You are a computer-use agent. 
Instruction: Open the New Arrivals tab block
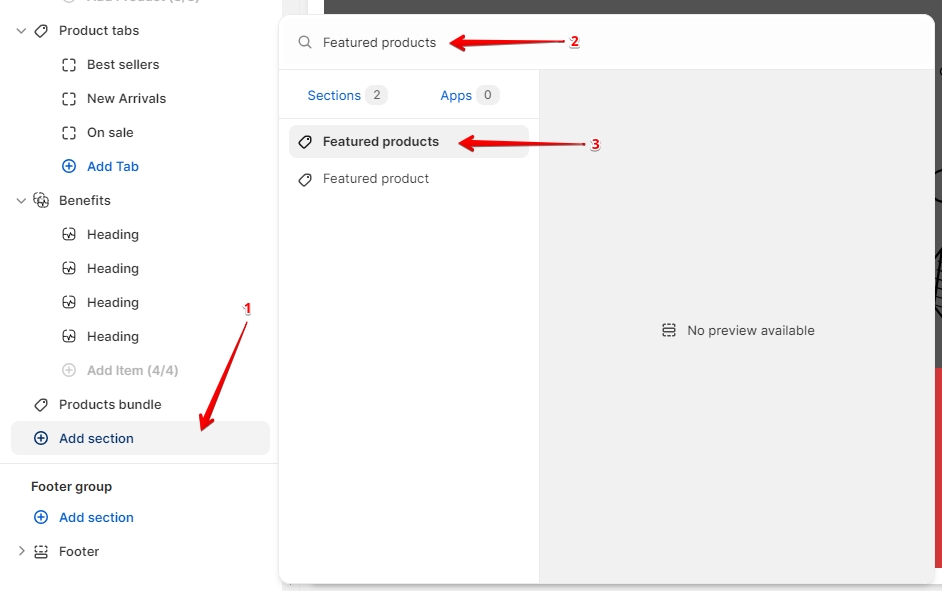click(x=126, y=99)
